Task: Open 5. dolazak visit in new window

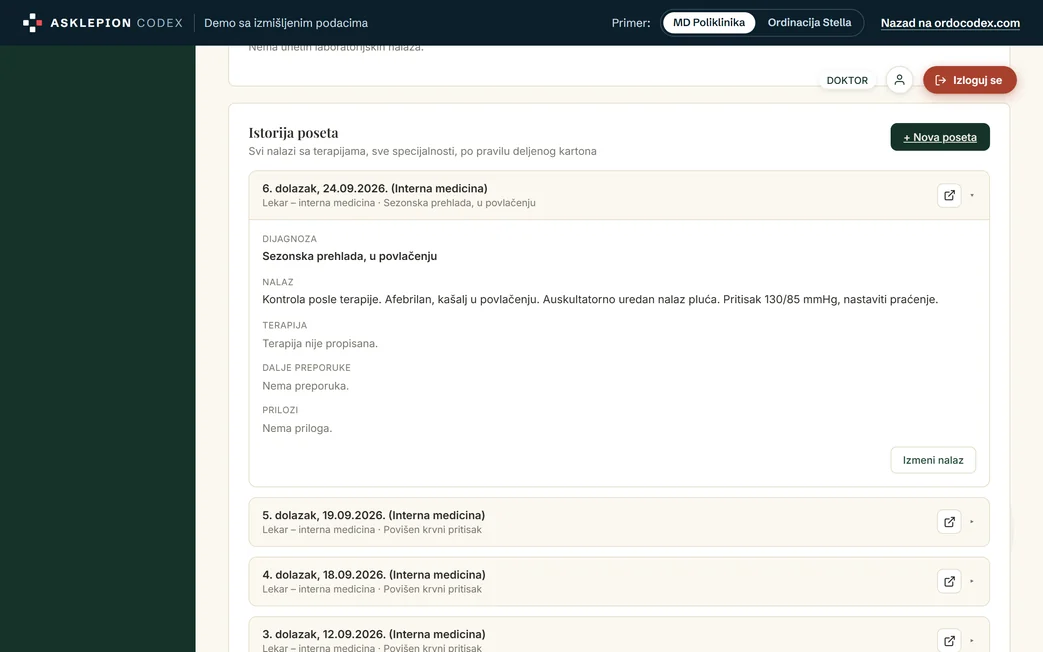Action: tap(949, 522)
